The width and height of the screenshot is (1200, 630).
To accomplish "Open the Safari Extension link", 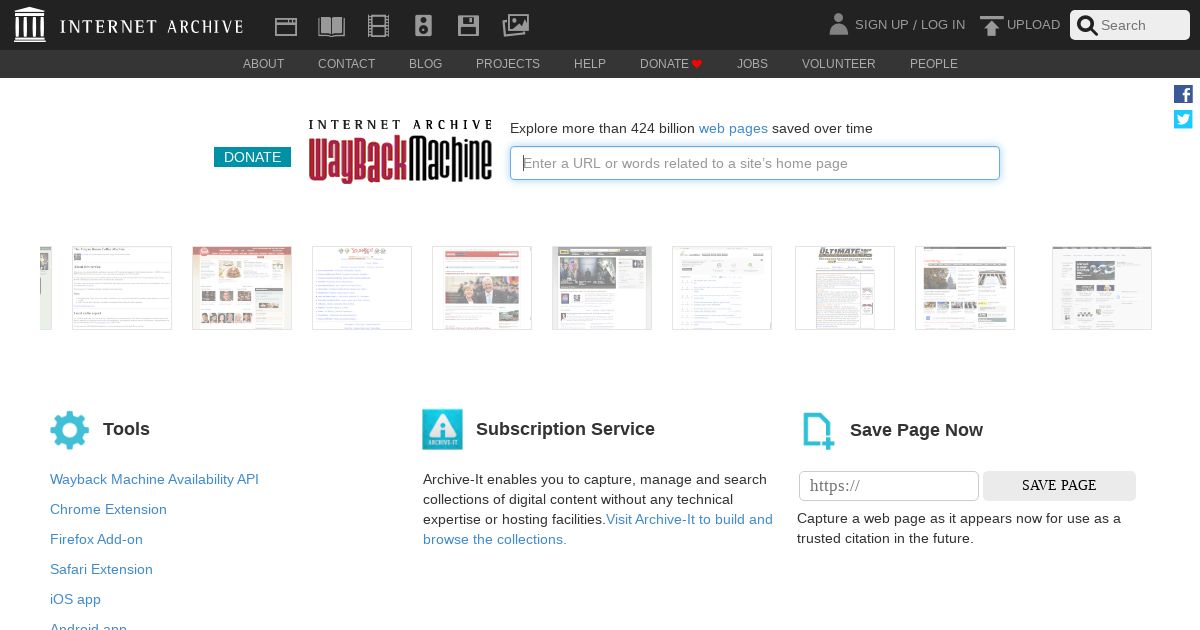I will tap(101, 569).
